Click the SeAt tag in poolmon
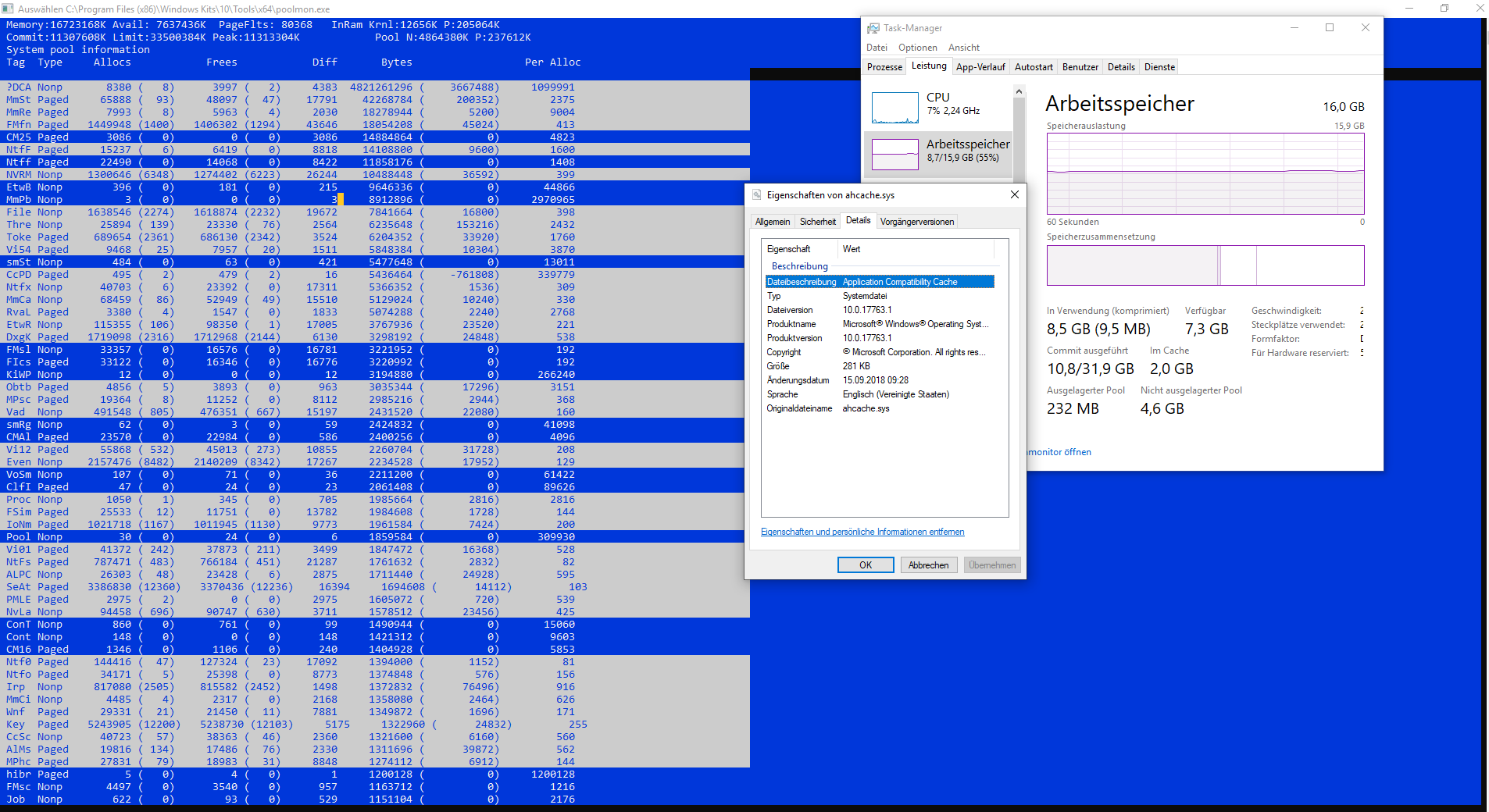 point(19,587)
